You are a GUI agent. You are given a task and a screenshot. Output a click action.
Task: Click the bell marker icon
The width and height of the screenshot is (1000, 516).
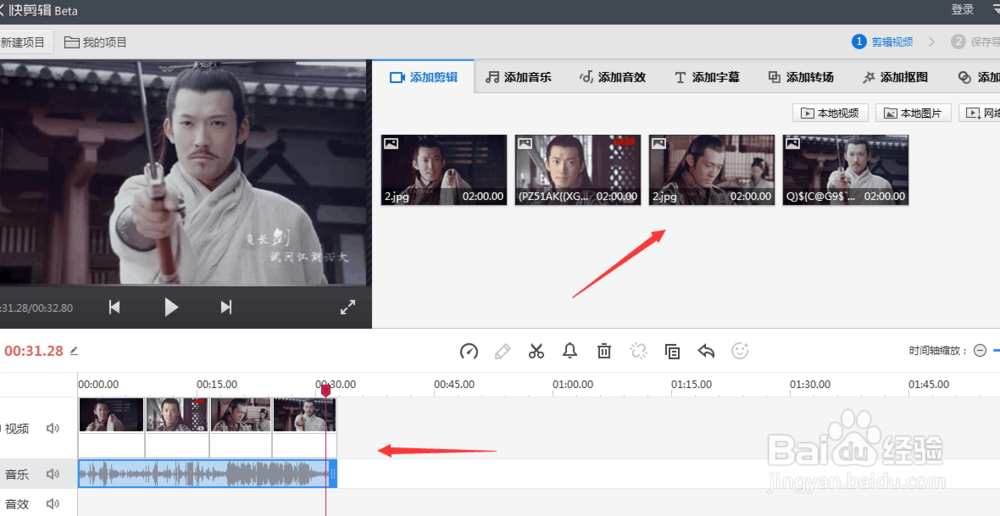(x=570, y=350)
